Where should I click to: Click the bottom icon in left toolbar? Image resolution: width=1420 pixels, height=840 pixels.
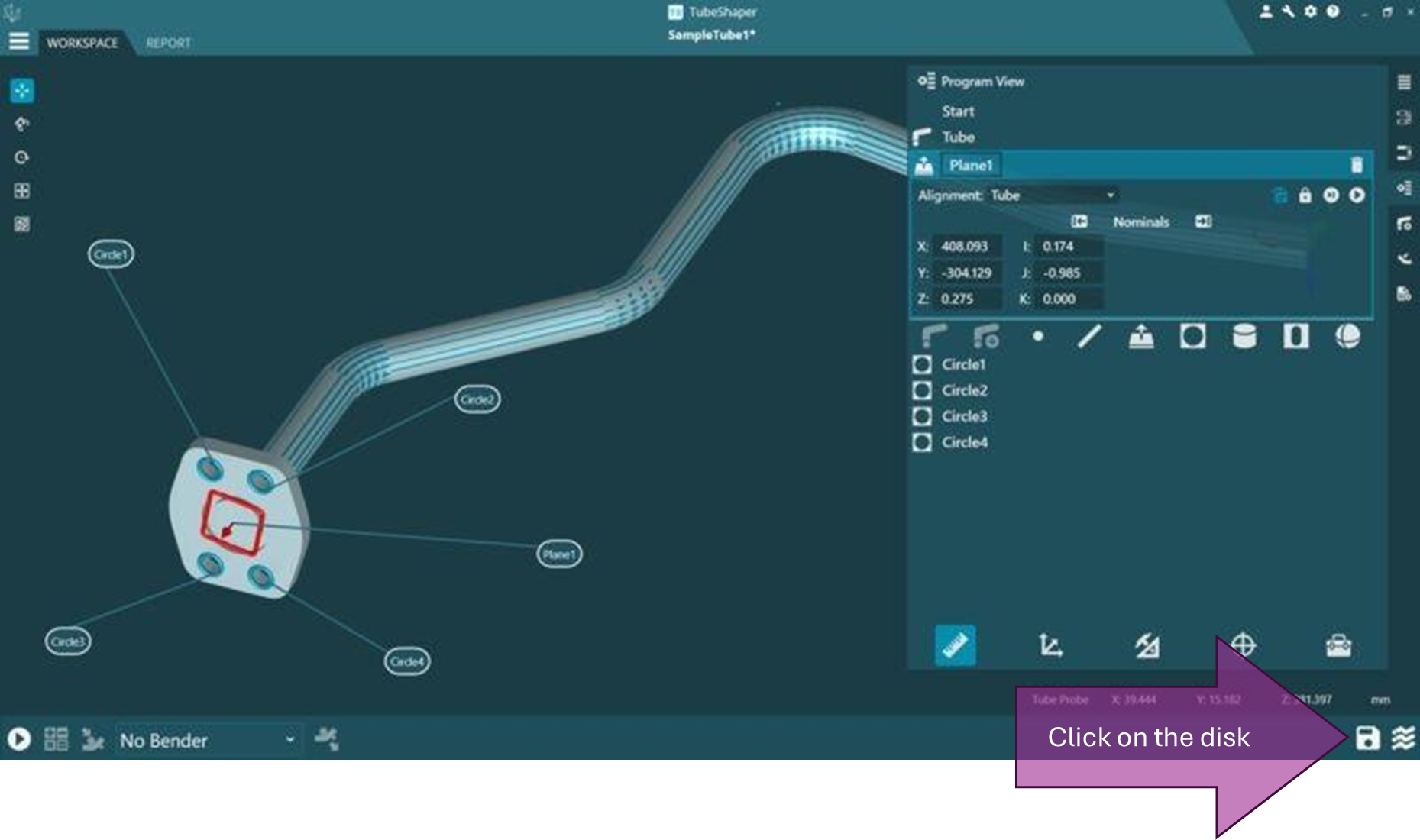click(x=22, y=225)
